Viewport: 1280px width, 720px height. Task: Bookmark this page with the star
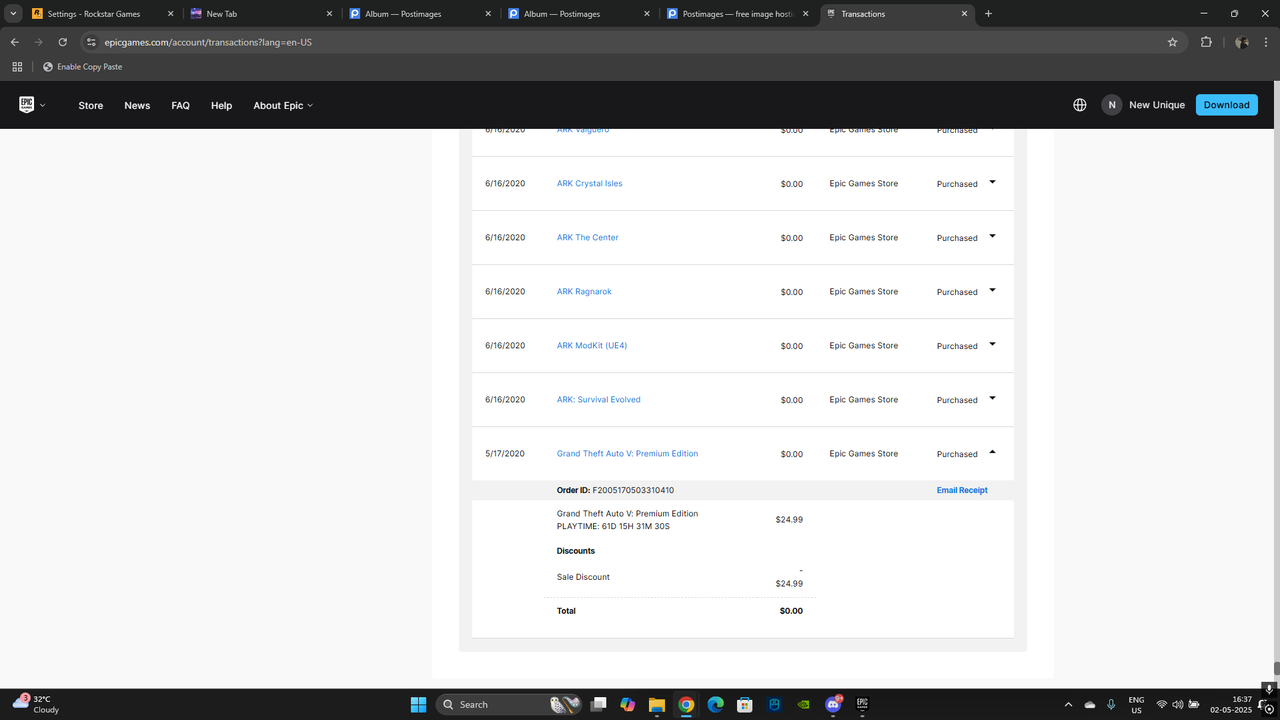(1172, 42)
